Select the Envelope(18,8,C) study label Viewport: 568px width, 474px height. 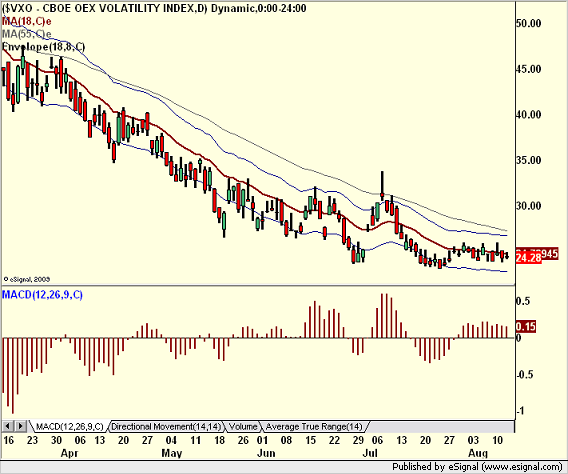(x=43, y=47)
